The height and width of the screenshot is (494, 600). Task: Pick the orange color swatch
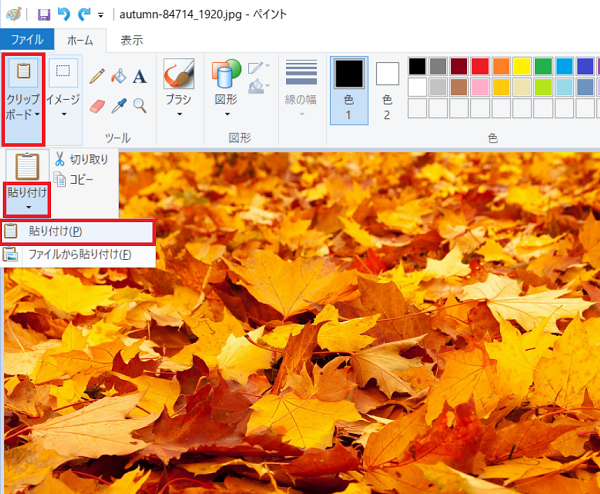pyautogui.click(x=501, y=66)
